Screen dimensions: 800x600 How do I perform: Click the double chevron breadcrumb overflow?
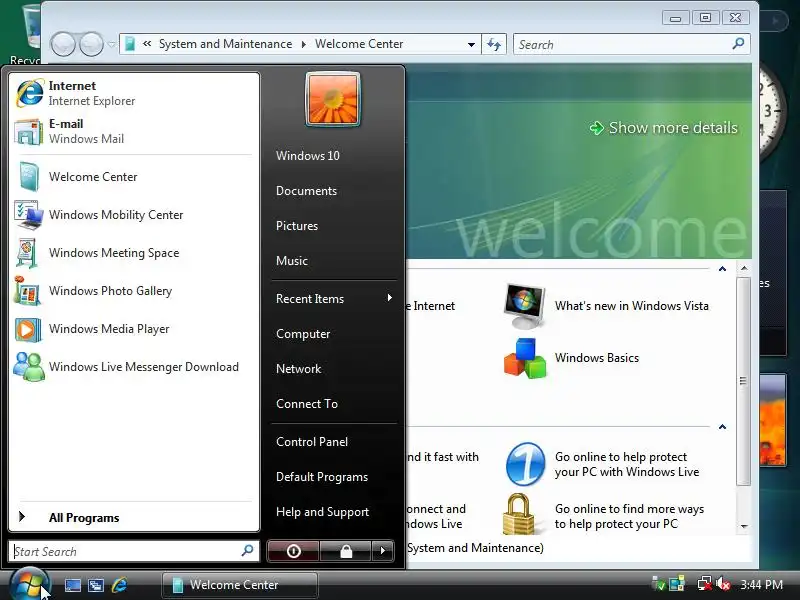[147, 44]
